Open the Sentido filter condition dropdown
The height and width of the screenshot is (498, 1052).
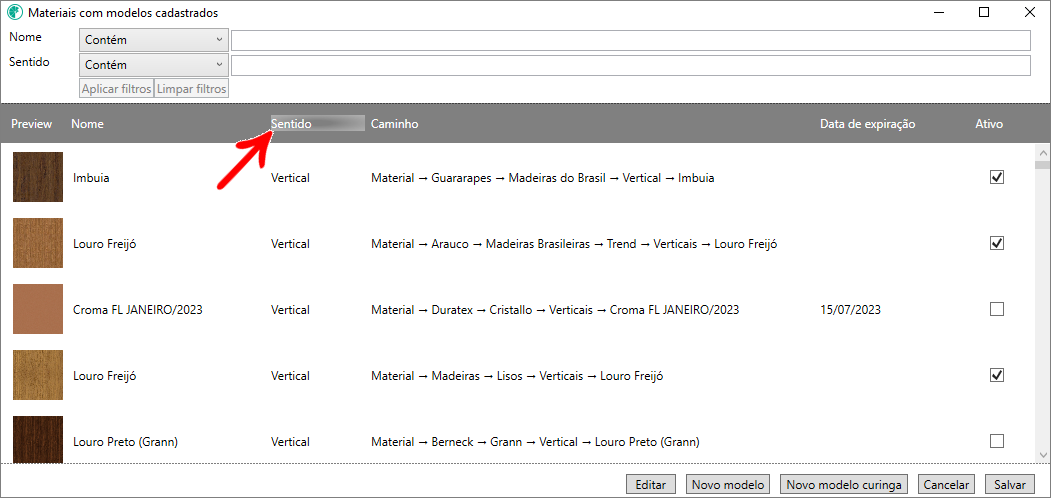pos(154,65)
